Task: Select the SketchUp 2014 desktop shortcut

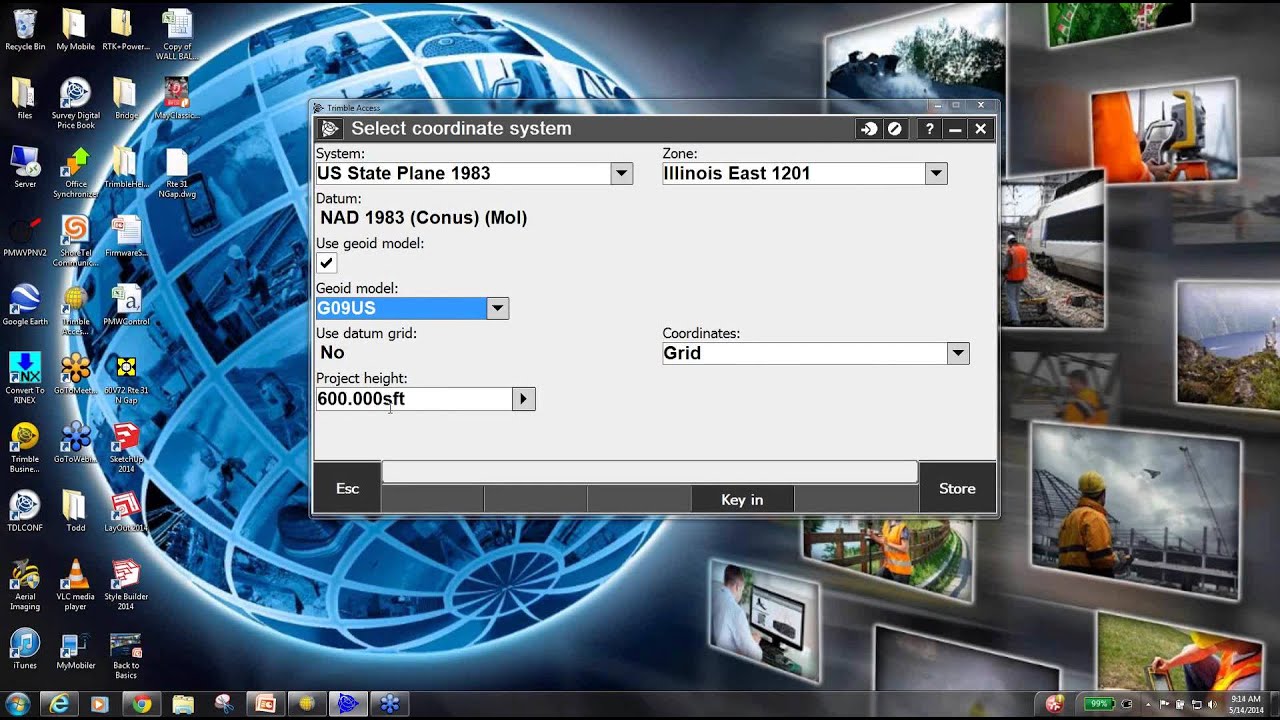Action: 125,448
